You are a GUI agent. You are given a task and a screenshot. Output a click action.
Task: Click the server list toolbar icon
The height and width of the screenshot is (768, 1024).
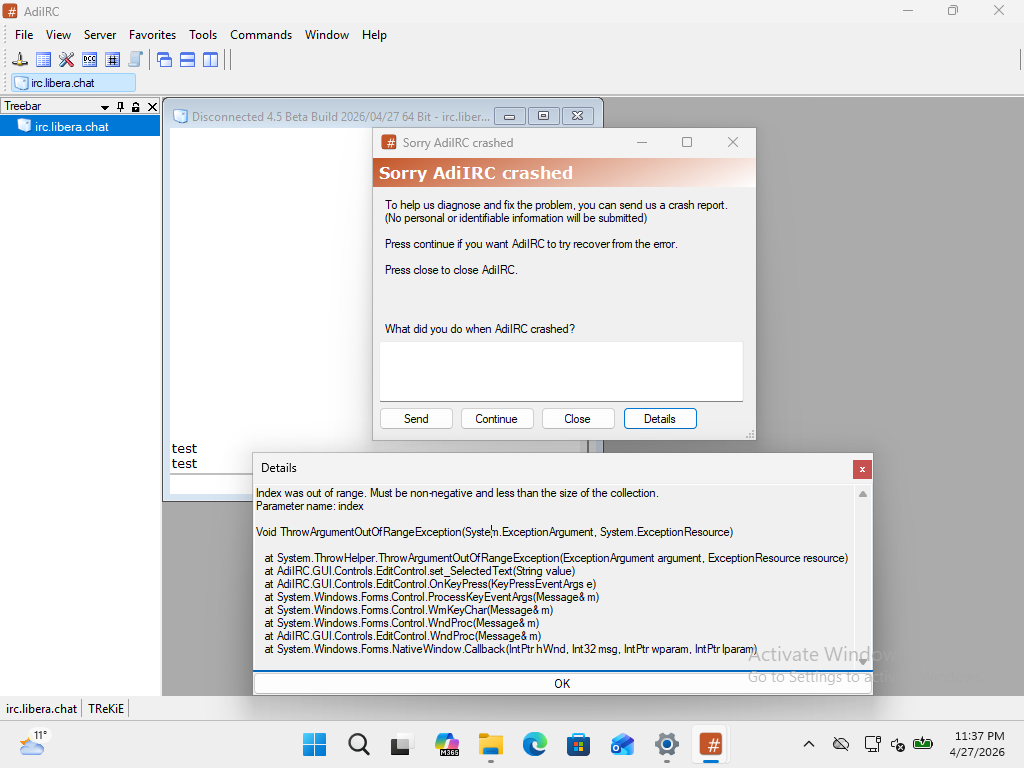pyautogui.click(x=43, y=60)
